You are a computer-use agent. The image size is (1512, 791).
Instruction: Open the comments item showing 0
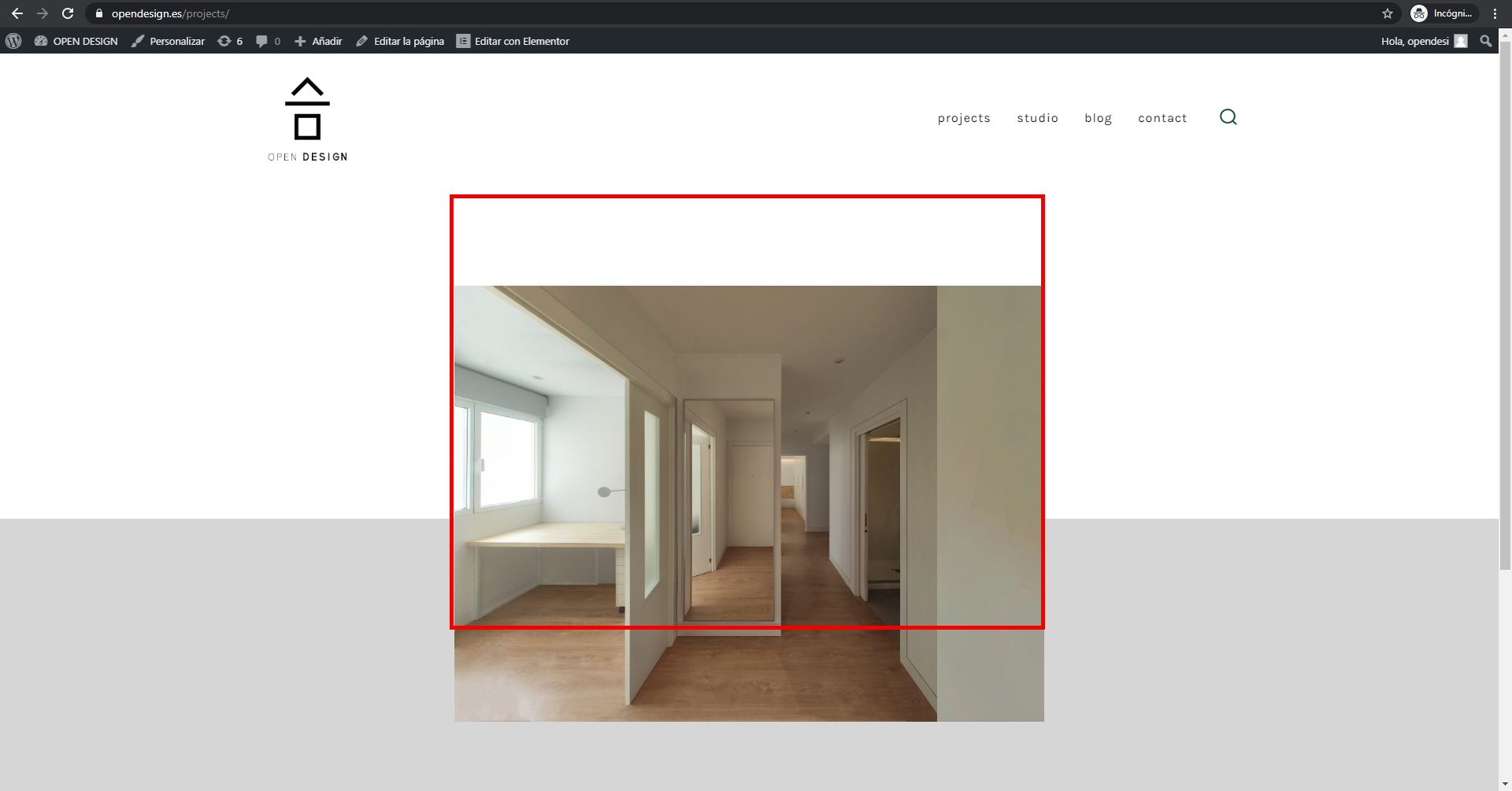pos(268,41)
